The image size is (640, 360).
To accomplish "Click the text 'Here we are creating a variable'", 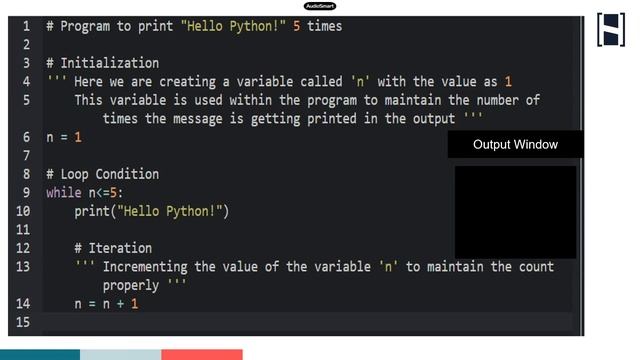I will coord(183,82).
